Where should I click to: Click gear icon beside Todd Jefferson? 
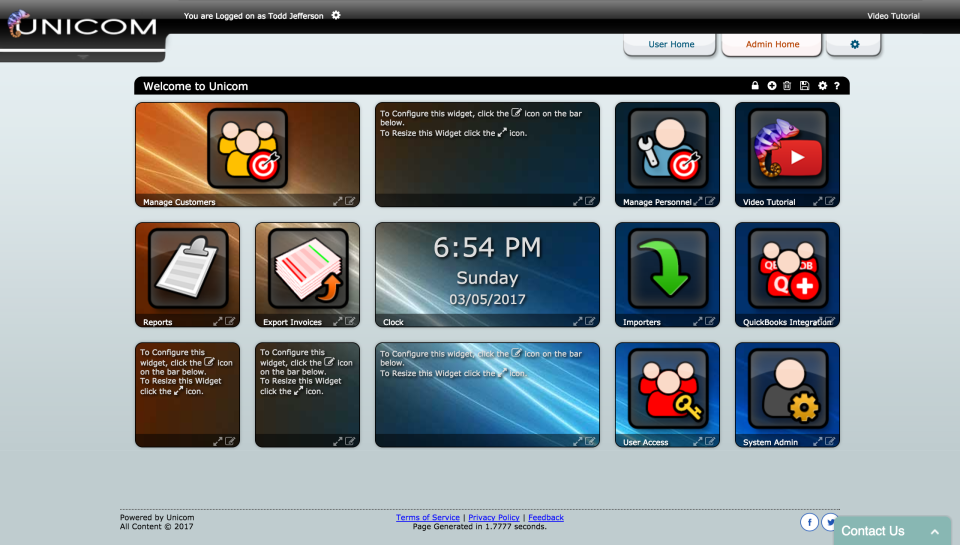tap(336, 15)
